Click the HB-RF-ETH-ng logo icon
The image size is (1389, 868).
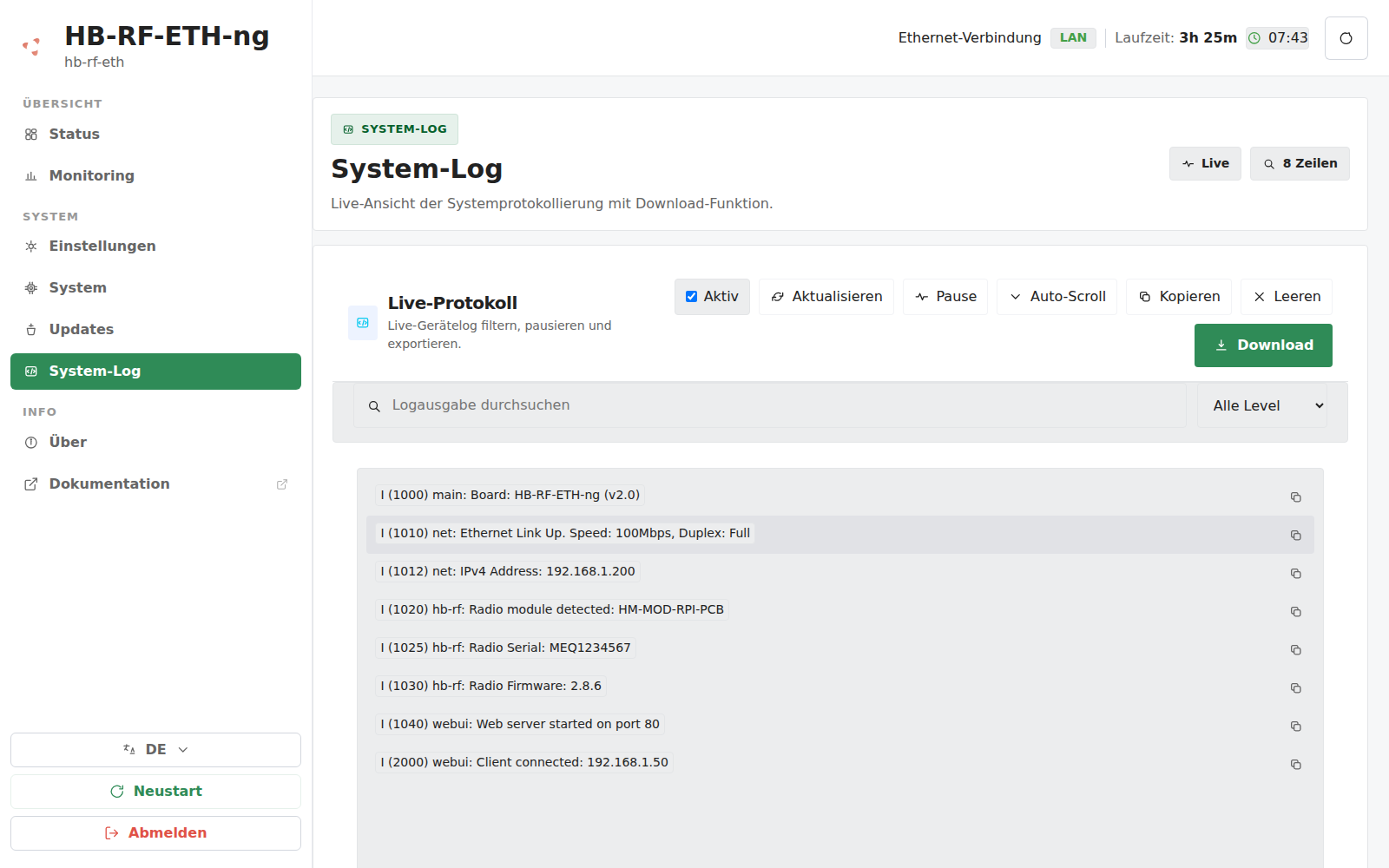click(32, 46)
